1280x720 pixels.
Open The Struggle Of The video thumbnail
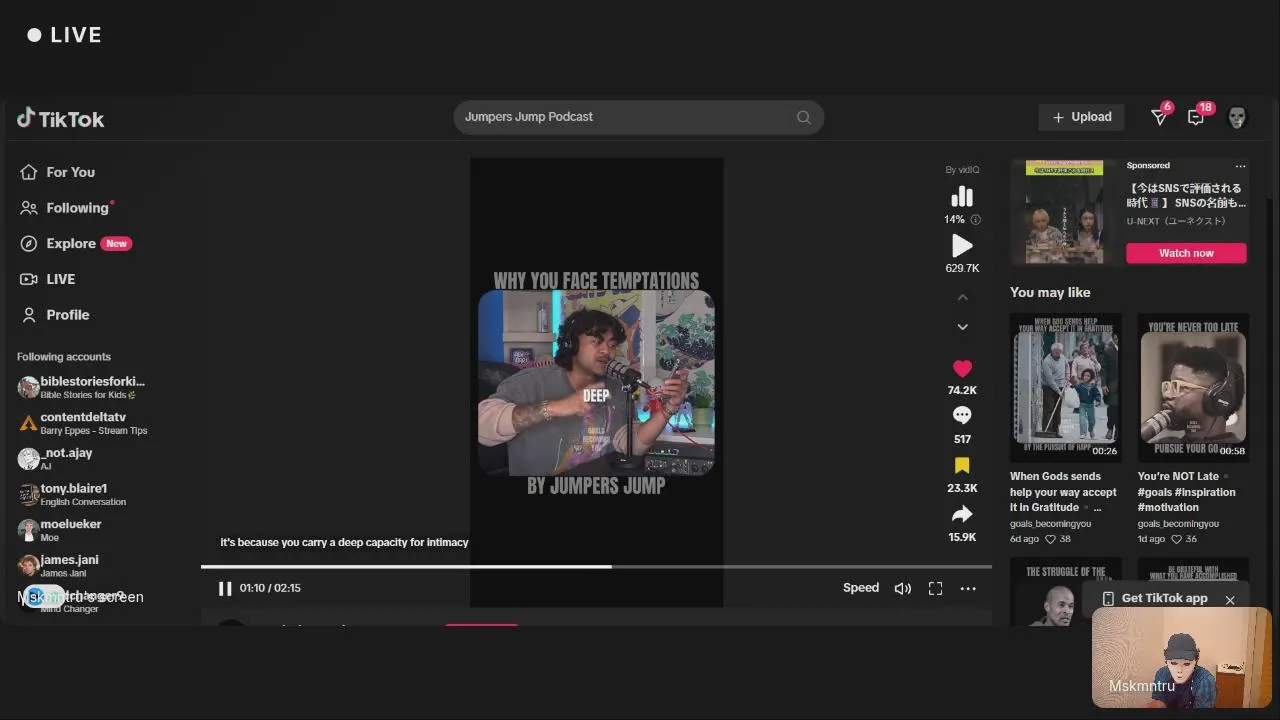[1065, 593]
